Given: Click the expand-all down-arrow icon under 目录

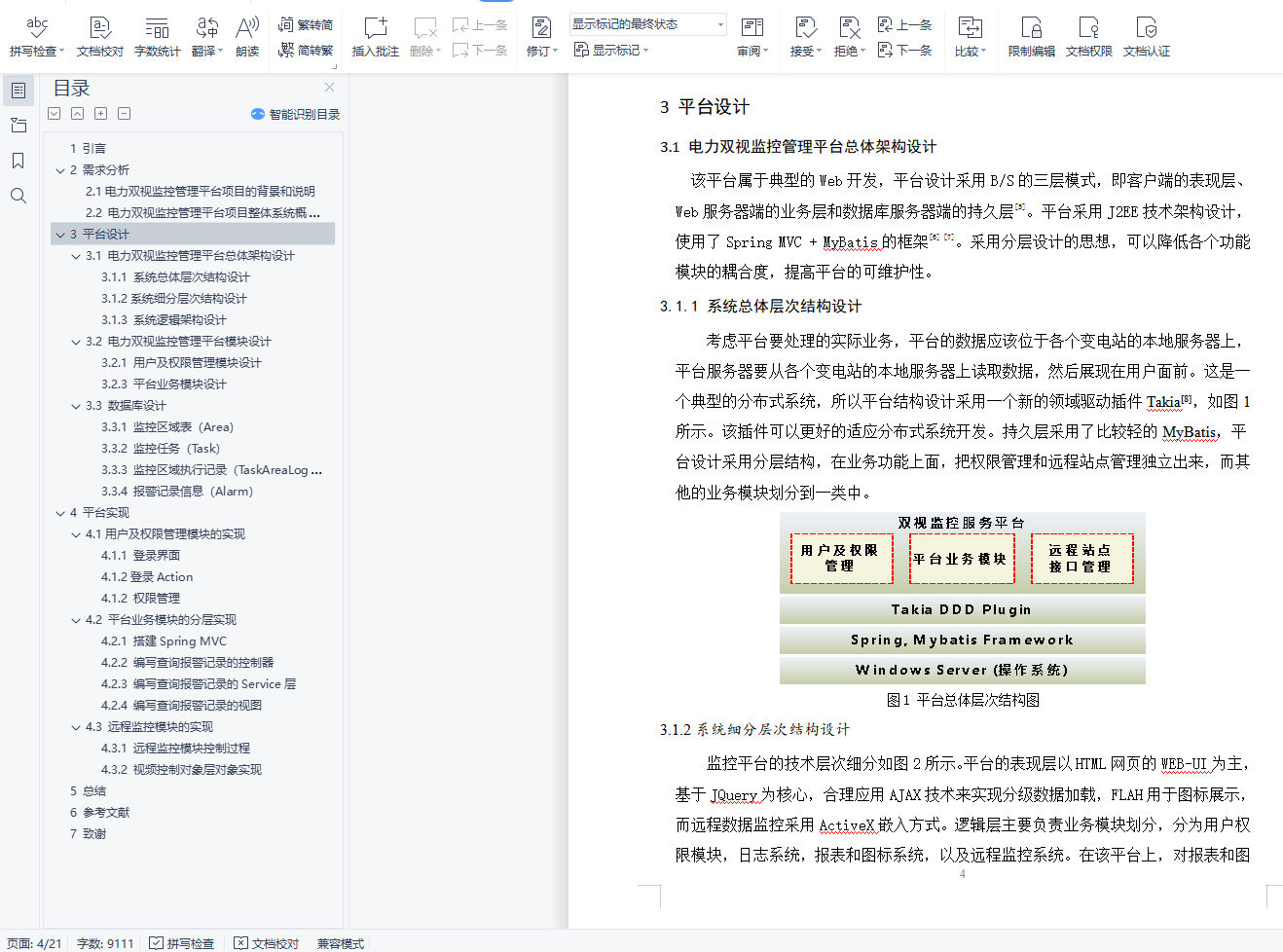Looking at the screenshot, I should pyautogui.click(x=55, y=113).
